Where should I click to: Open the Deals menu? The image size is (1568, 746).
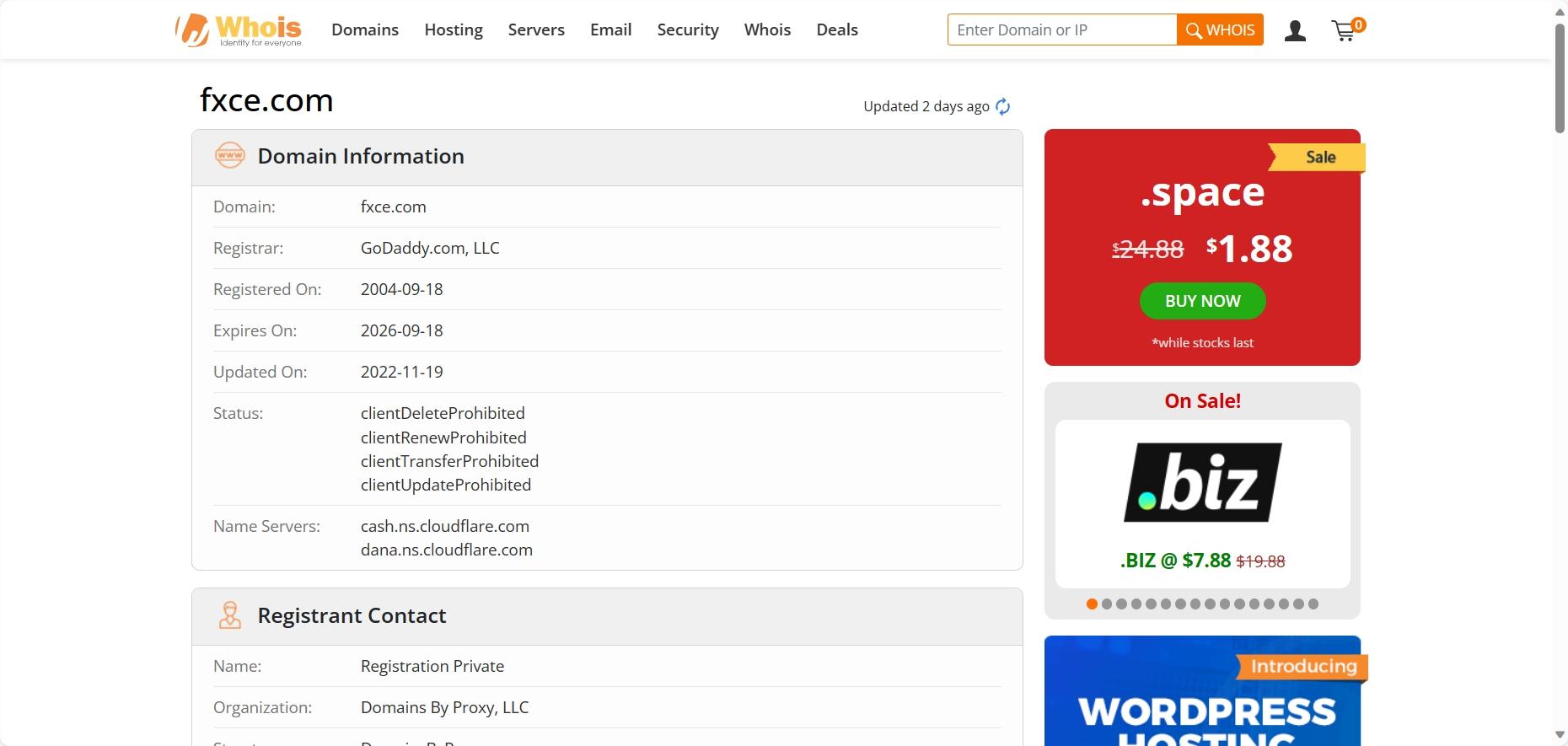pyautogui.click(x=837, y=30)
